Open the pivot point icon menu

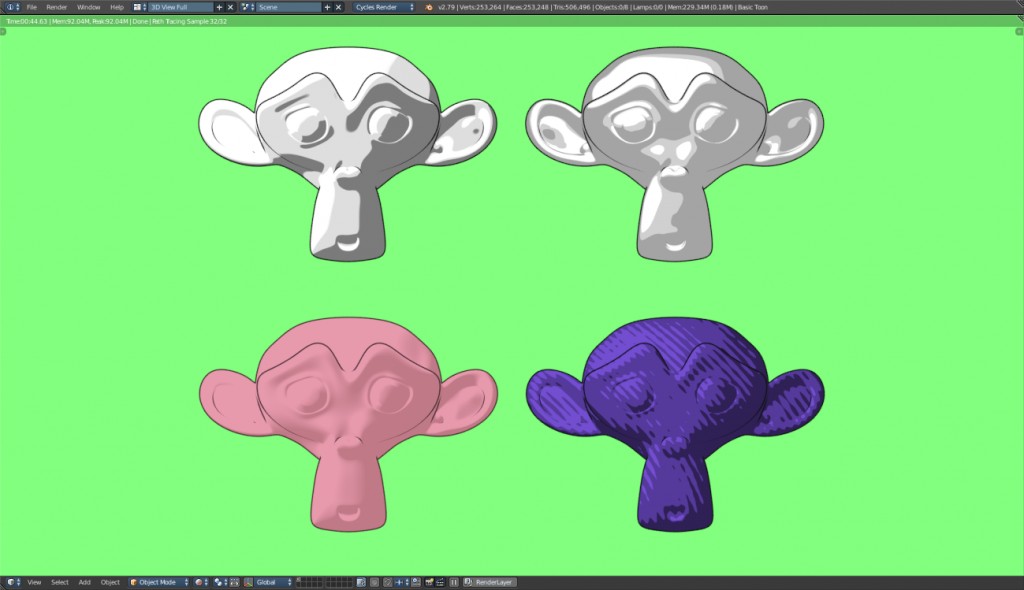pyautogui.click(x=217, y=582)
